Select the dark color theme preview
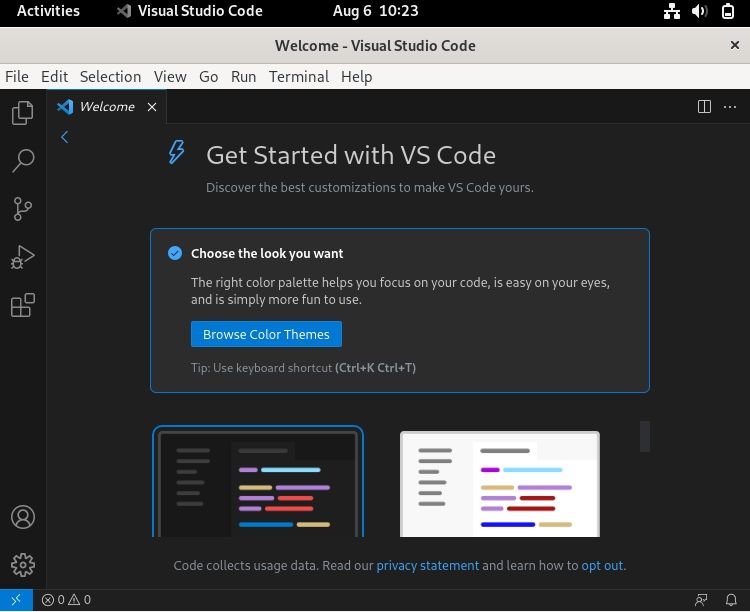Viewport: 750px width, 612px height. click(x=258, y=482)
